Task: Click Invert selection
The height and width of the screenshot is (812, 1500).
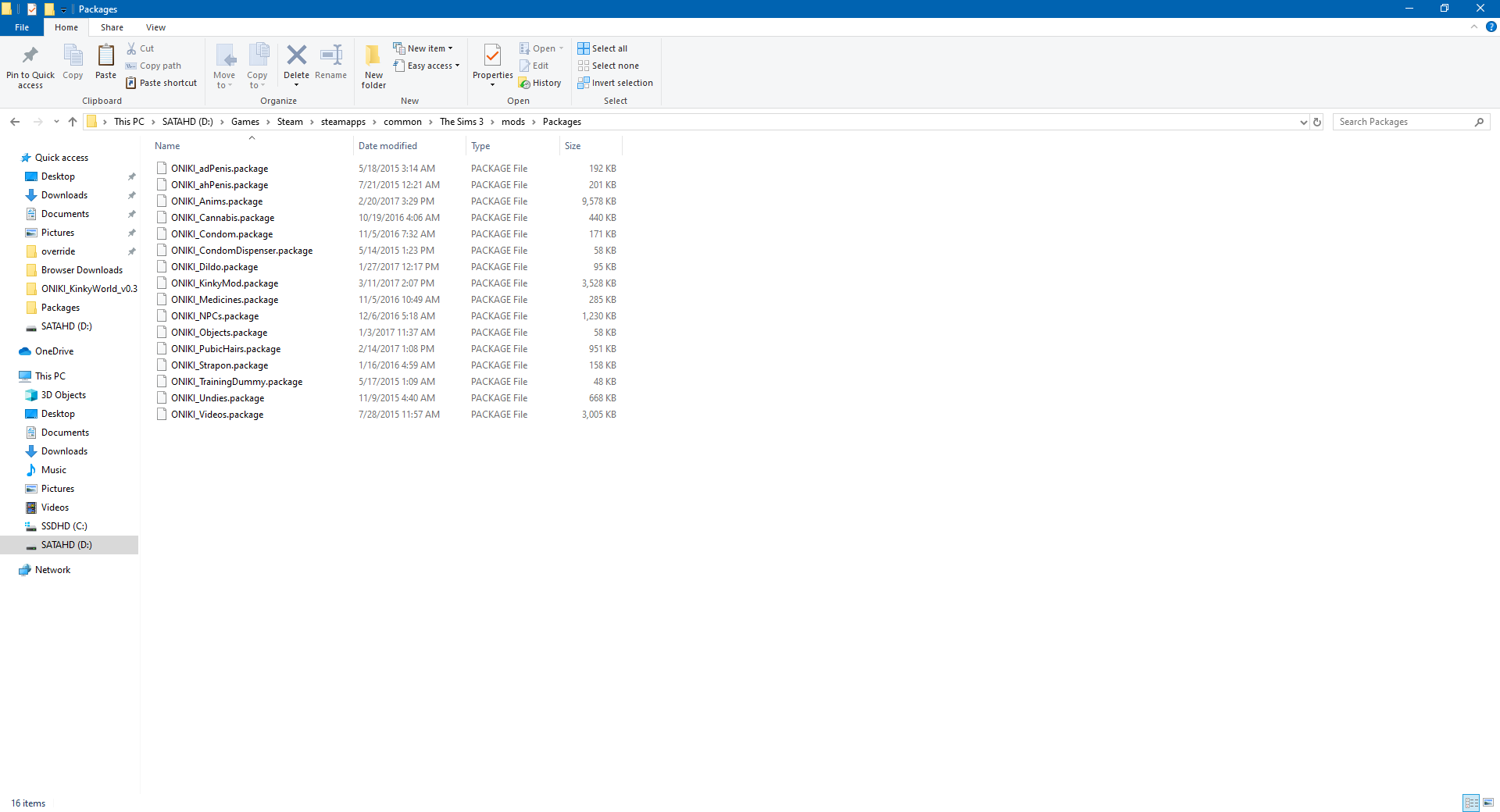Action: (x=615, y=83)
